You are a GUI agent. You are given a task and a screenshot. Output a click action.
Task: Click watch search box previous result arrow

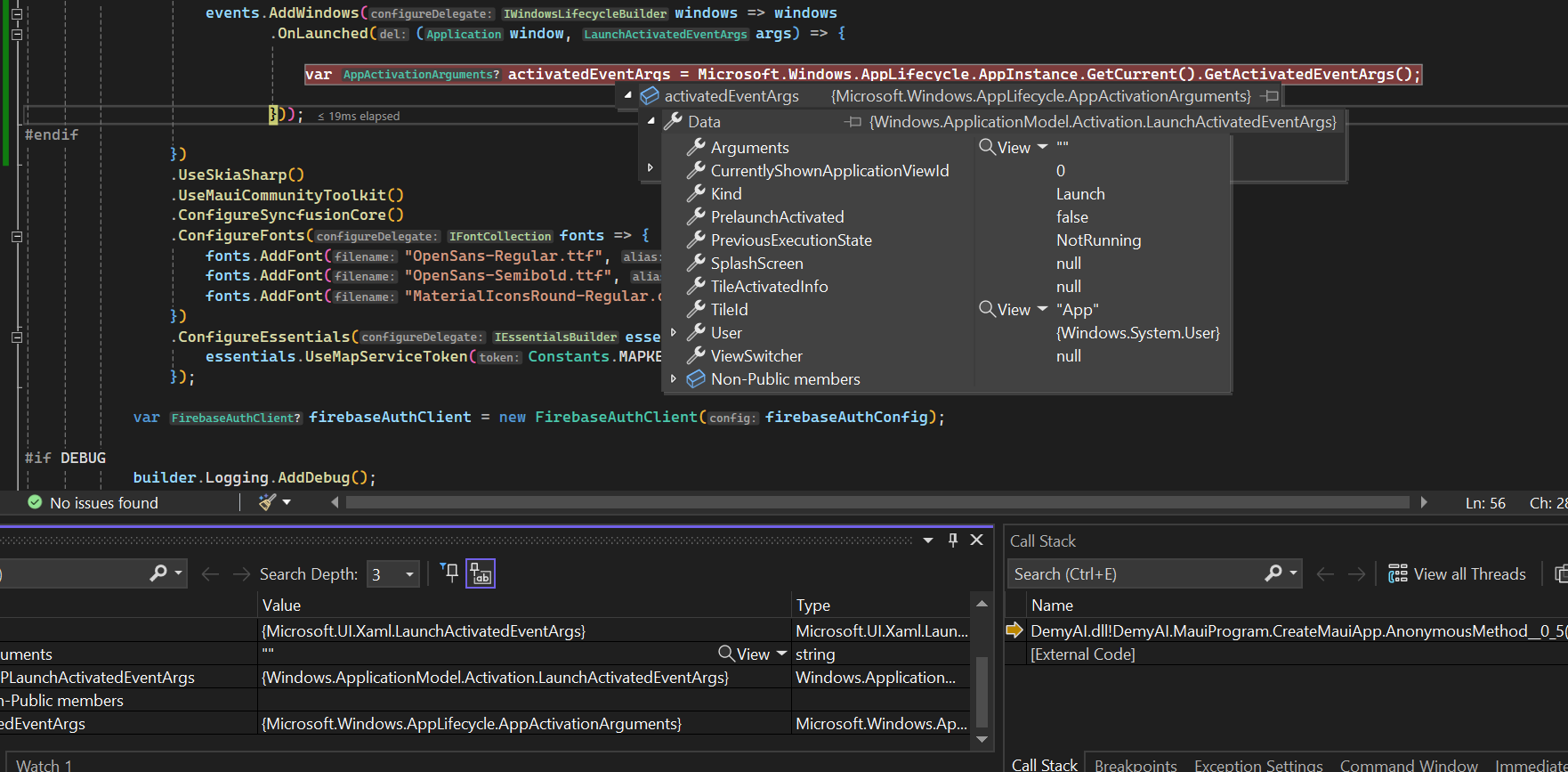coord(210,574)
